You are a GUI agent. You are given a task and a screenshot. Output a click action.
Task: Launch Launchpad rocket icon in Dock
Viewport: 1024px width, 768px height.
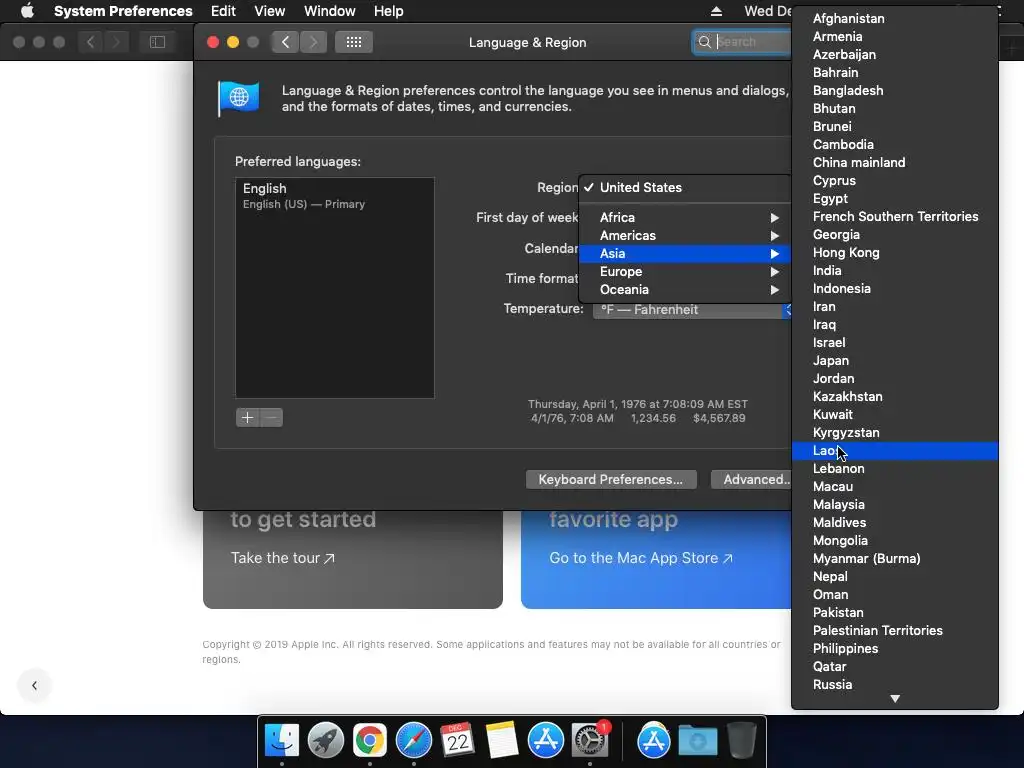pos(326,741)
